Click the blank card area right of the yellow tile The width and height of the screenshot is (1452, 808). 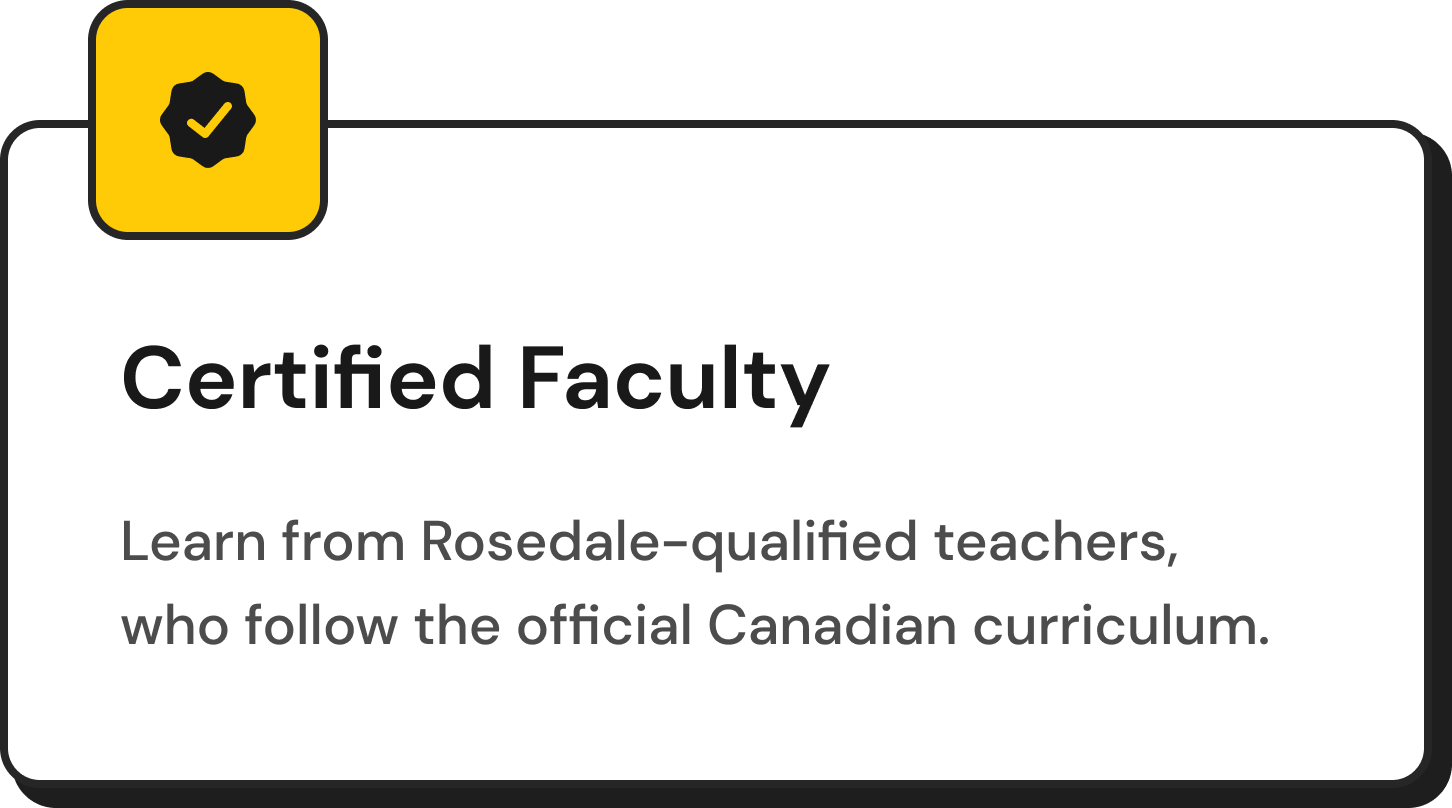tap(850, 200)
